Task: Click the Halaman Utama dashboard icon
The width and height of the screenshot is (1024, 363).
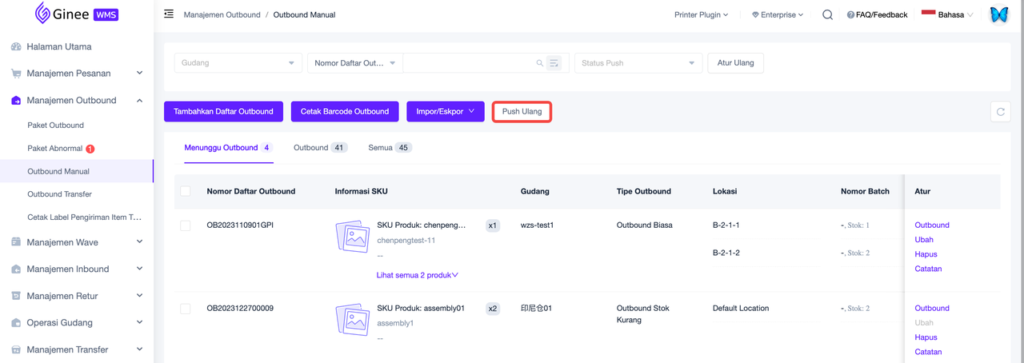Action: [16, 47]
